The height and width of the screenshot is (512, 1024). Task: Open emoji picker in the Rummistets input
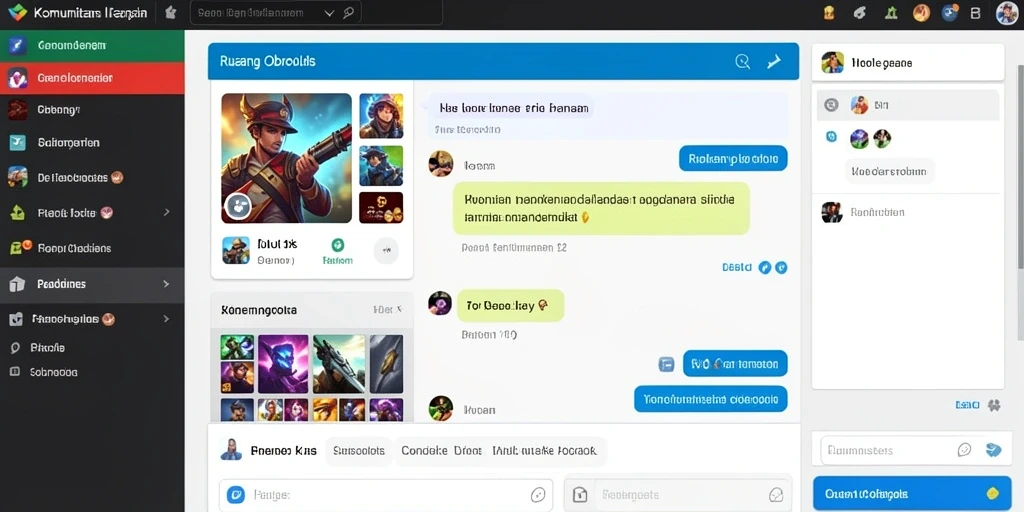coord(964,449)
